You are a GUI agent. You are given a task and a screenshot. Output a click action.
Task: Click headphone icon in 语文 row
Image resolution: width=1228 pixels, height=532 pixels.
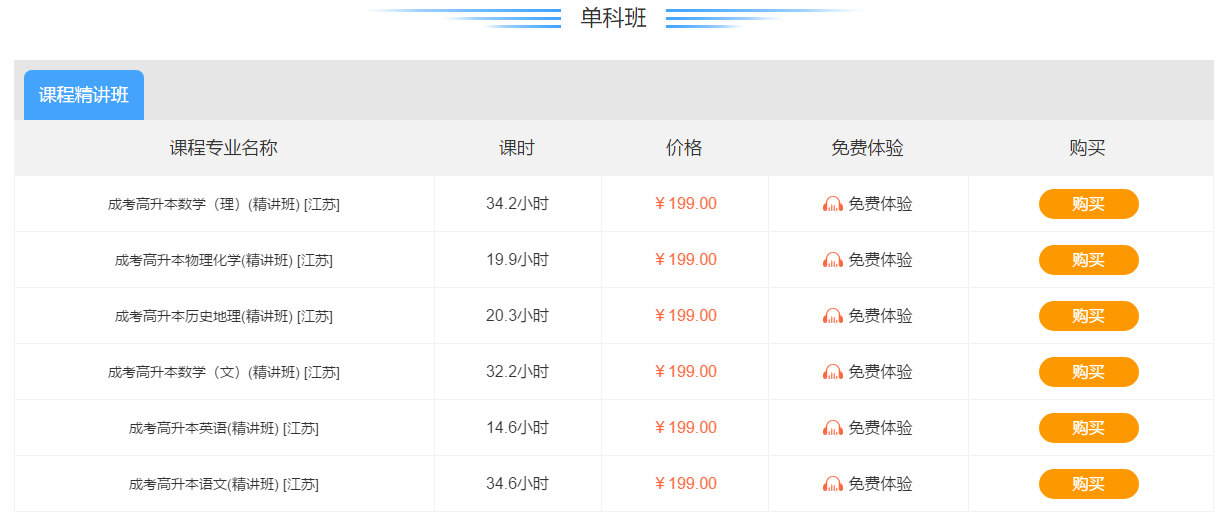(832, 484)
